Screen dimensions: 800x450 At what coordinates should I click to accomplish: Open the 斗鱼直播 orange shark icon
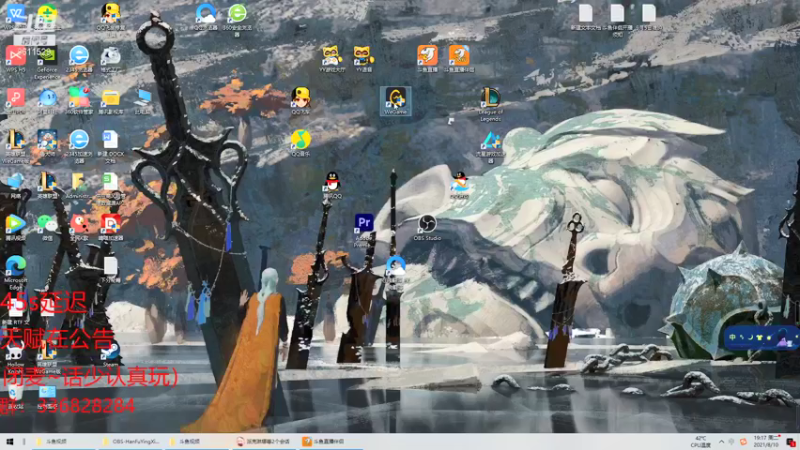pyautogui.click(x=427, y=59)
